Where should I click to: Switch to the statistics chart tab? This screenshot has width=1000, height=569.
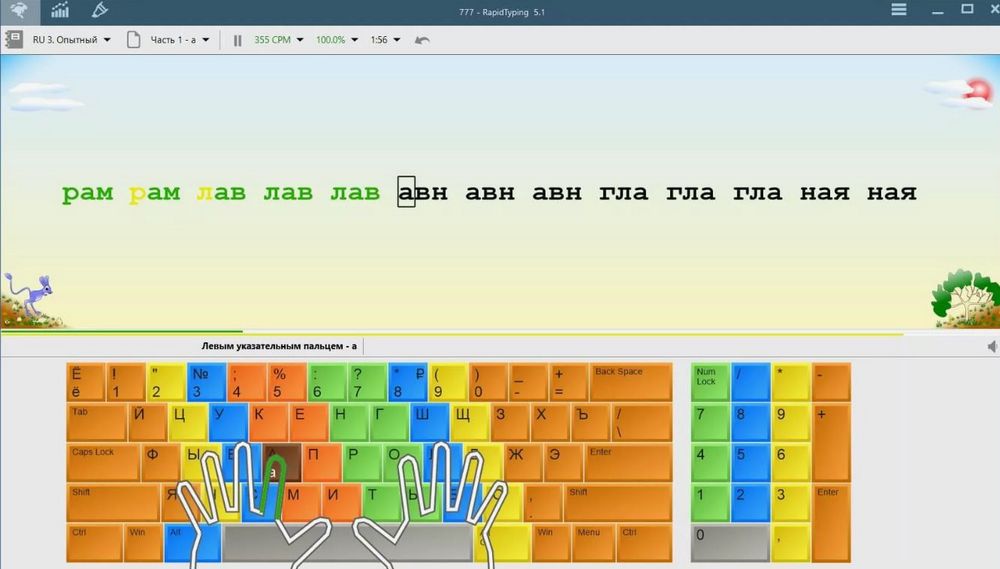60,10
